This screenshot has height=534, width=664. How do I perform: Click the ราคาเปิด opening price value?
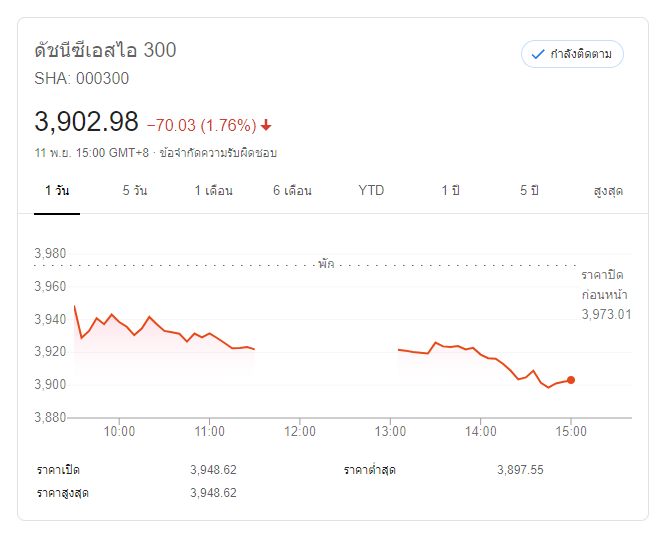pos(213,470)
